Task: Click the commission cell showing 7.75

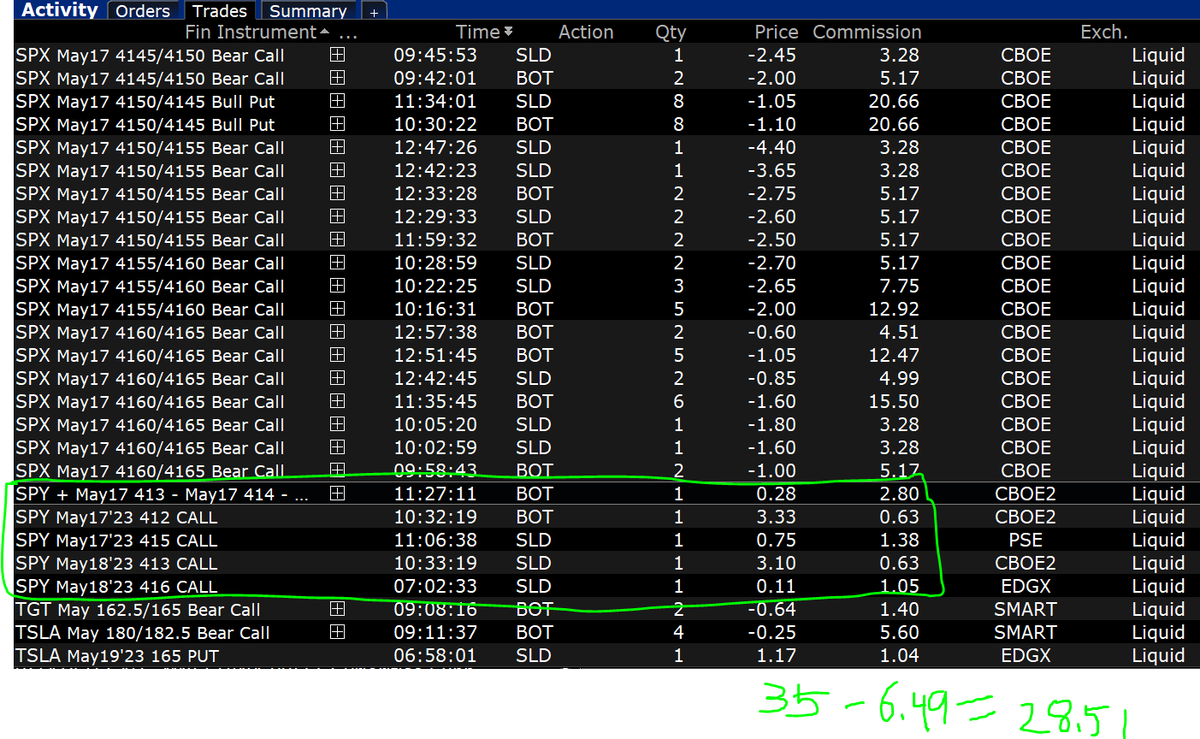Action: click(x=900, y=286)
